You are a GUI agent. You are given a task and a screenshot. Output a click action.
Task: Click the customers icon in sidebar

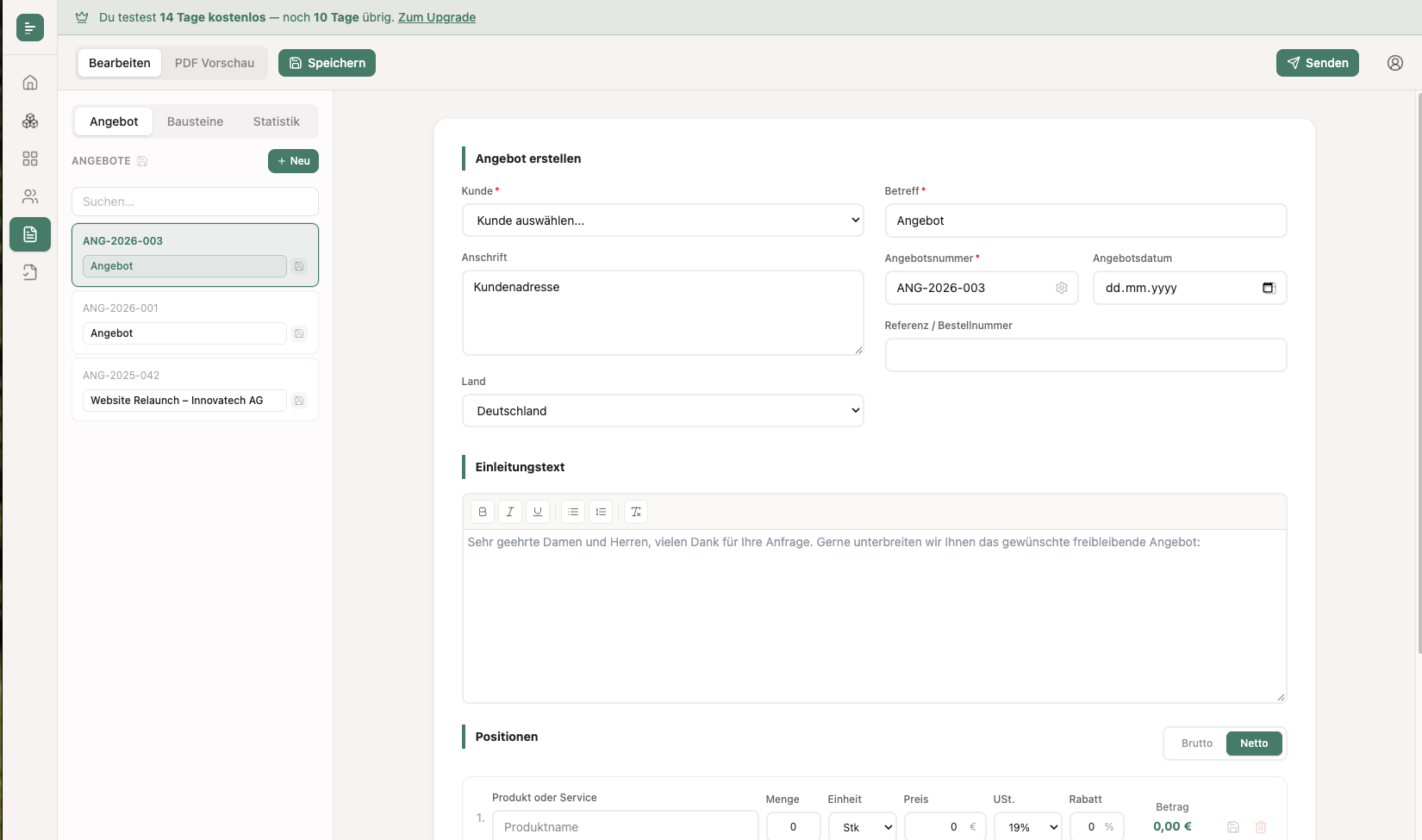pos(30,196)
